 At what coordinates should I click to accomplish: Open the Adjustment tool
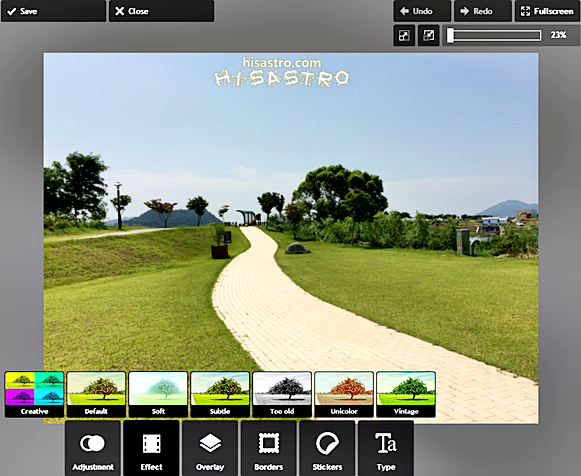tap(93, 448)
